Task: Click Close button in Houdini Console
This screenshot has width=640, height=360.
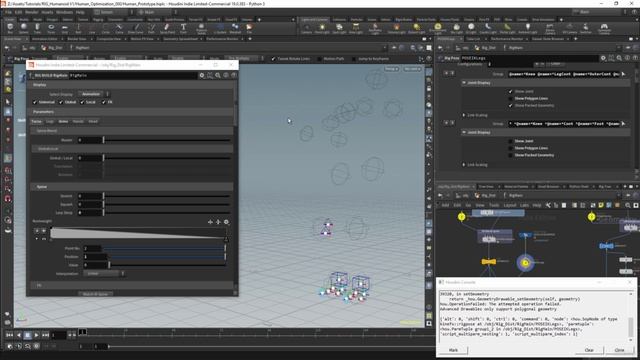Action: tap(619, 350)
